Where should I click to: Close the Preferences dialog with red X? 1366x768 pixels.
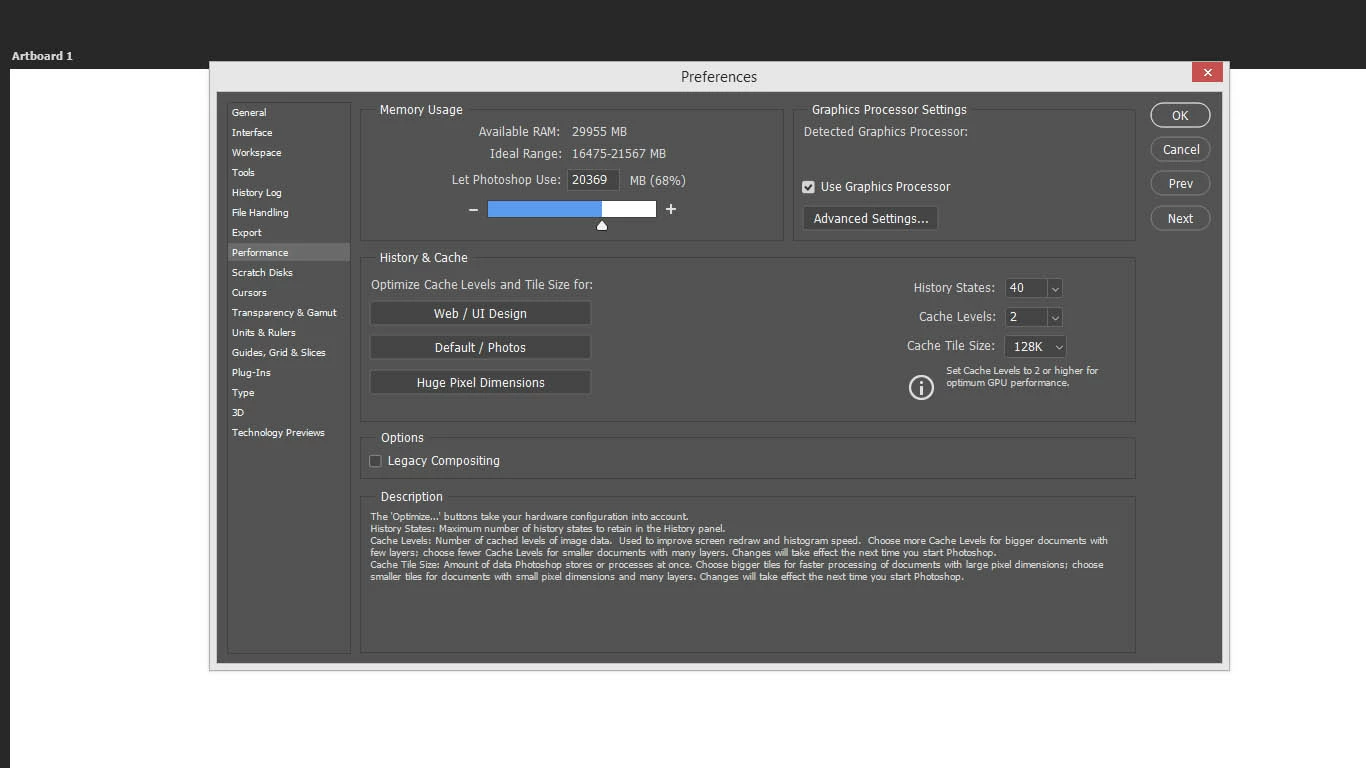[1207, 72]
